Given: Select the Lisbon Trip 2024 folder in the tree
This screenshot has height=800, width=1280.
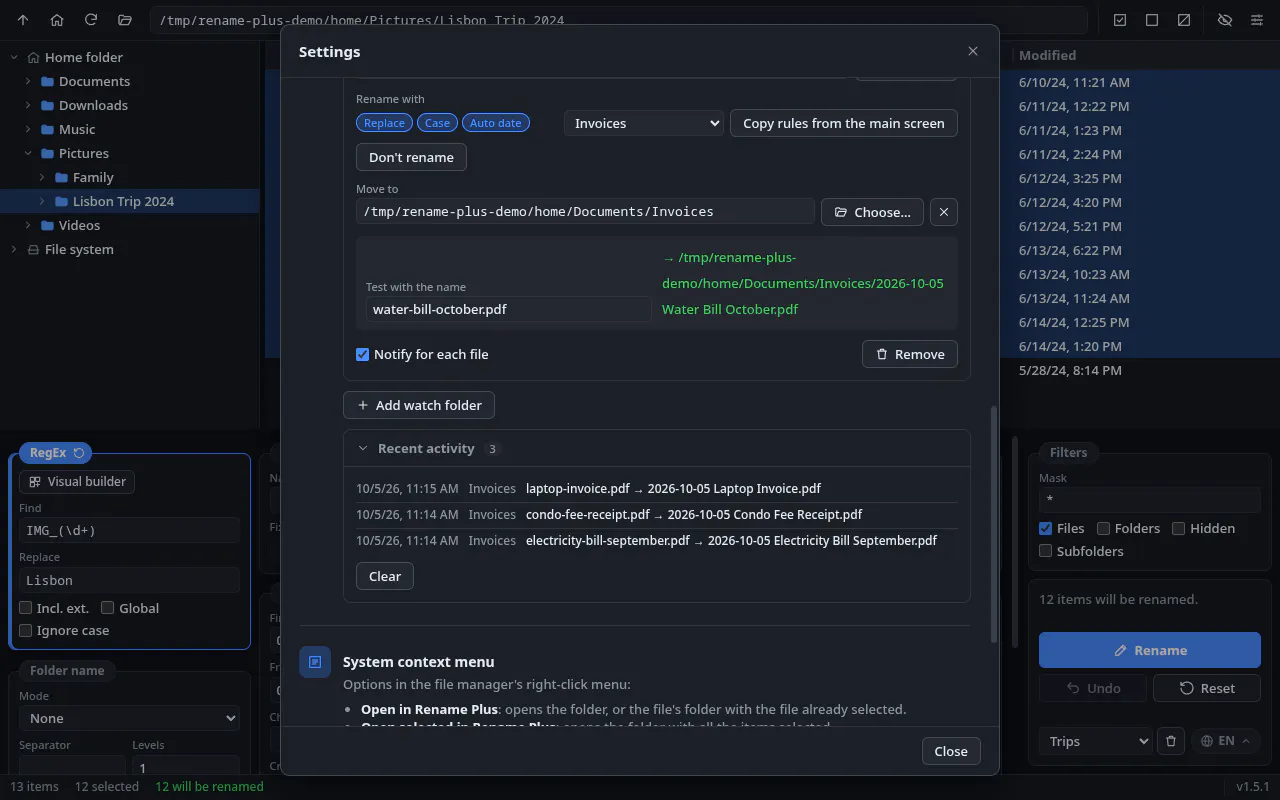Looking at the screenshot, I should pyautogui.click(x=130, y=201).
